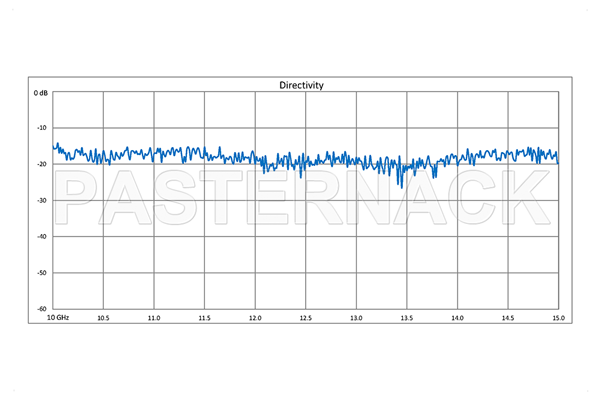600x400 pixels.
Task: Click the 10 GHz x-axis label
Action: click(x=55, y=318)
